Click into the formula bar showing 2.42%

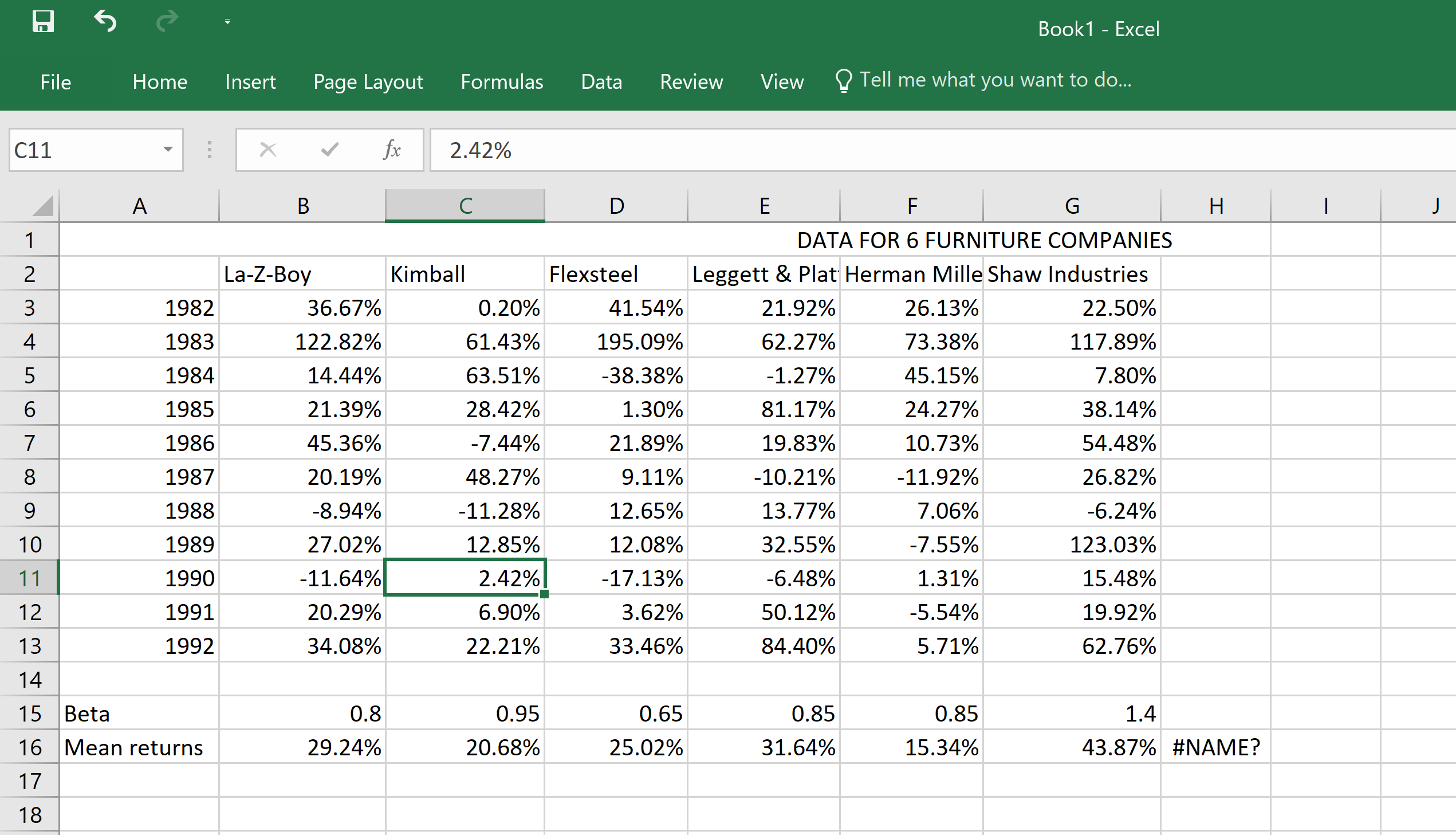tap(943, 150)
